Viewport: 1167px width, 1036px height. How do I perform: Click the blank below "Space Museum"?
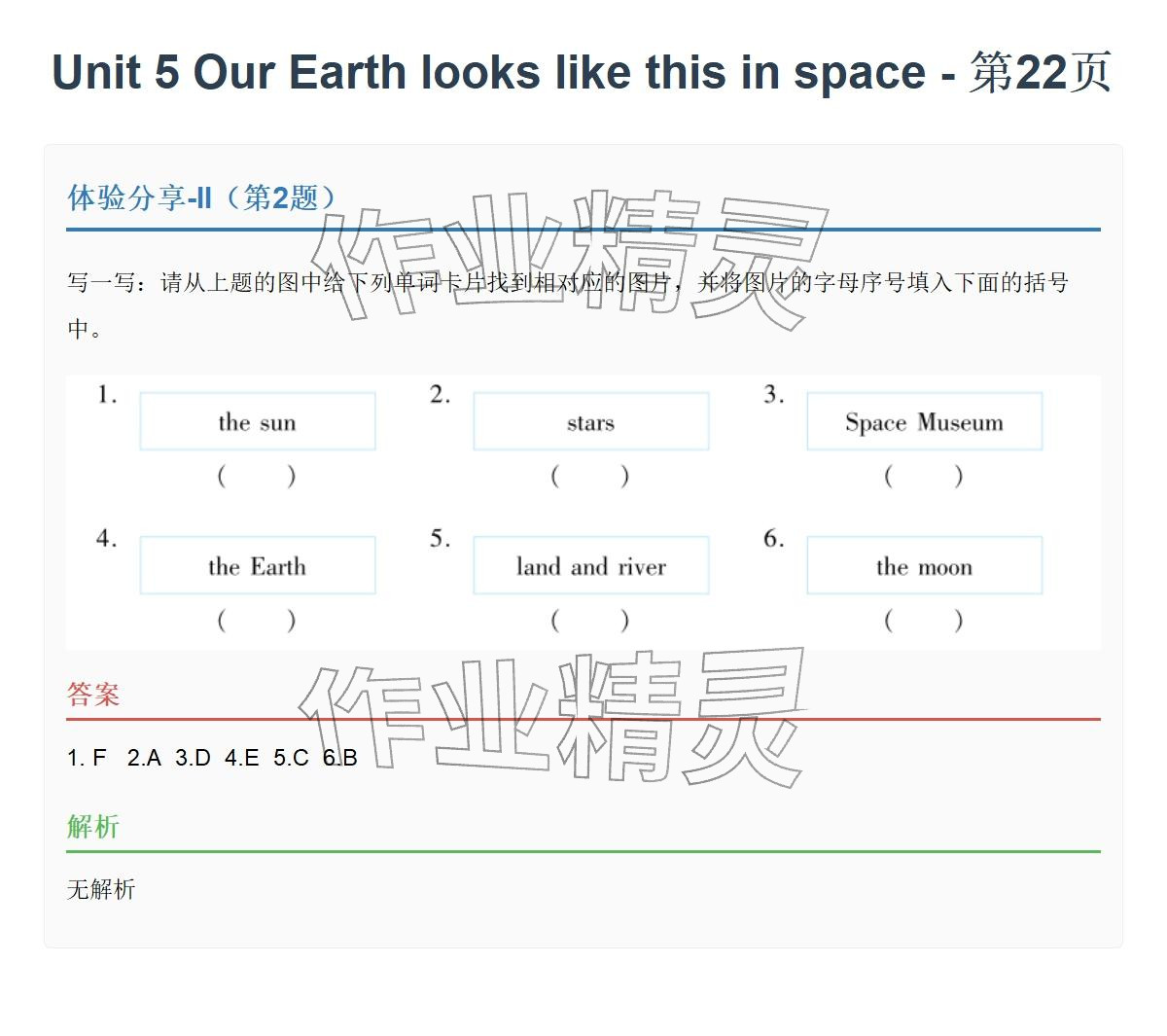tap(924, 476)
